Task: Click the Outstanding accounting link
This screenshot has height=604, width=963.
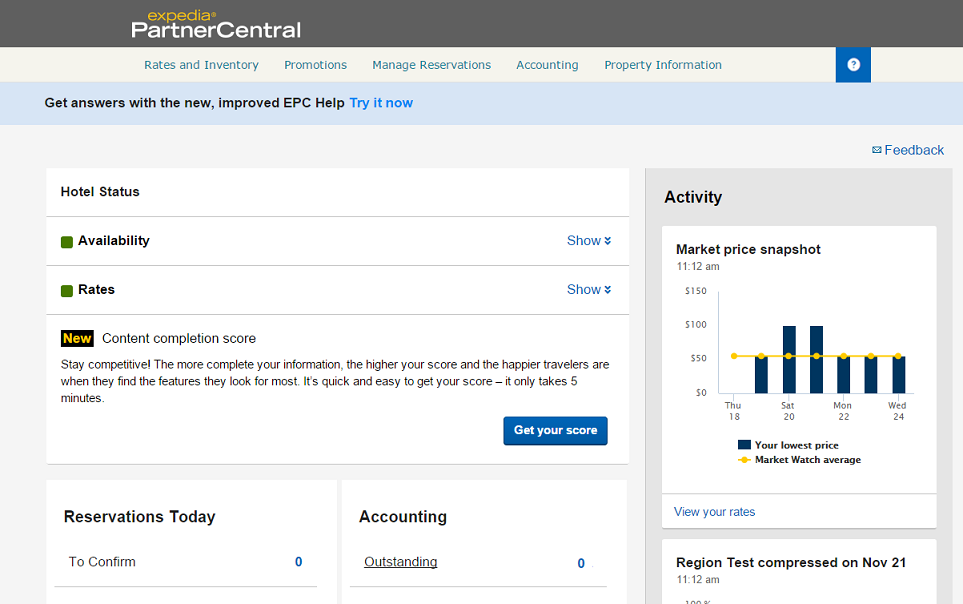Action: tap(400, 562)
